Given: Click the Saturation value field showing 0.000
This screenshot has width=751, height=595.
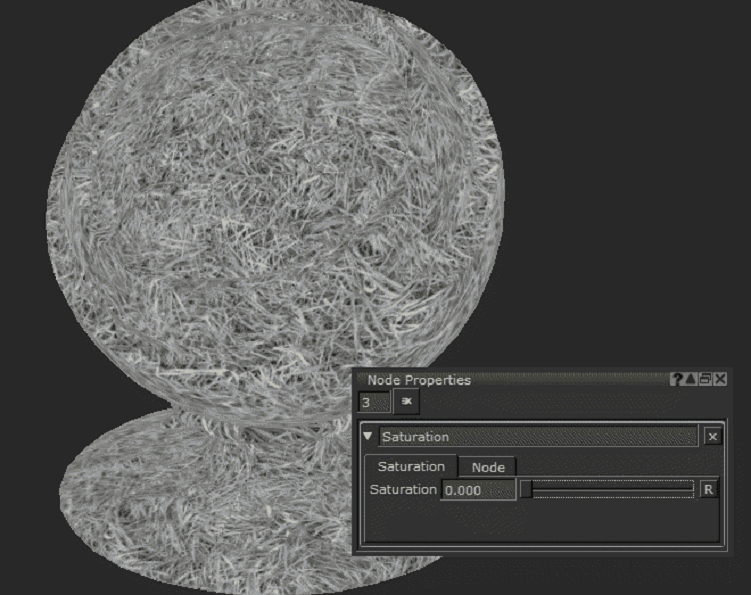Looking at the screenshot, I should coord(478,490).
